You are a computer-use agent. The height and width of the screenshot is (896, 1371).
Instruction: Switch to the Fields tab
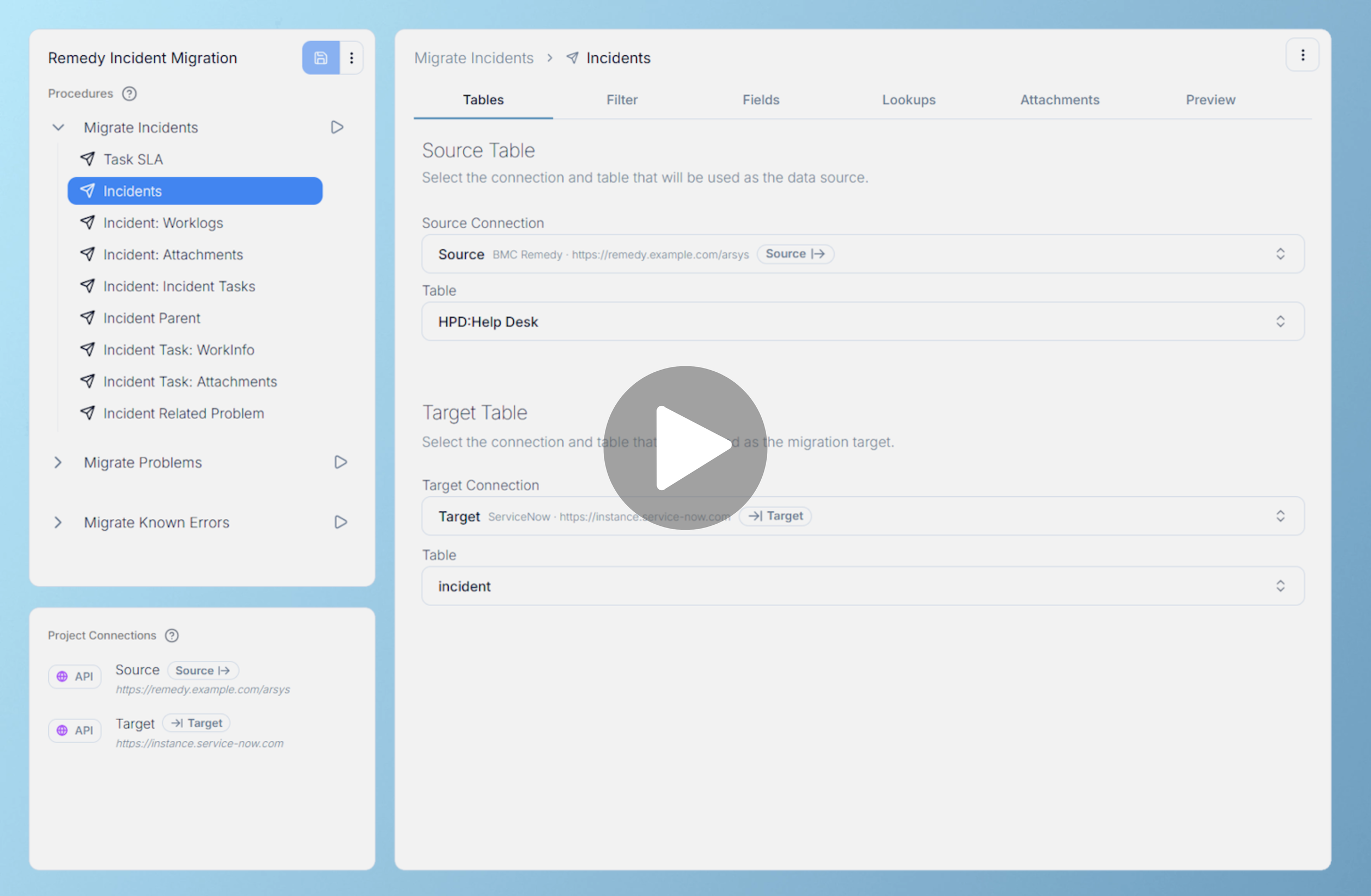[761, 100]
